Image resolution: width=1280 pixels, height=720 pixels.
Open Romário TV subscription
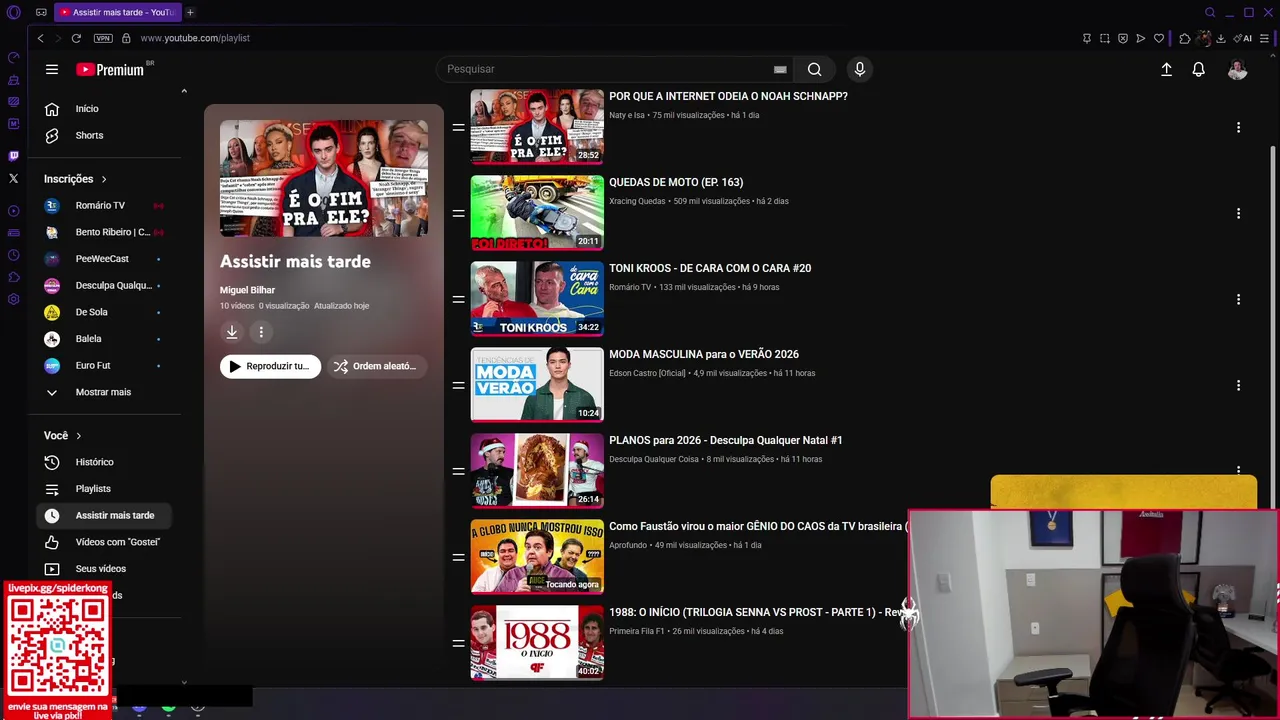(x=103, y=205)
